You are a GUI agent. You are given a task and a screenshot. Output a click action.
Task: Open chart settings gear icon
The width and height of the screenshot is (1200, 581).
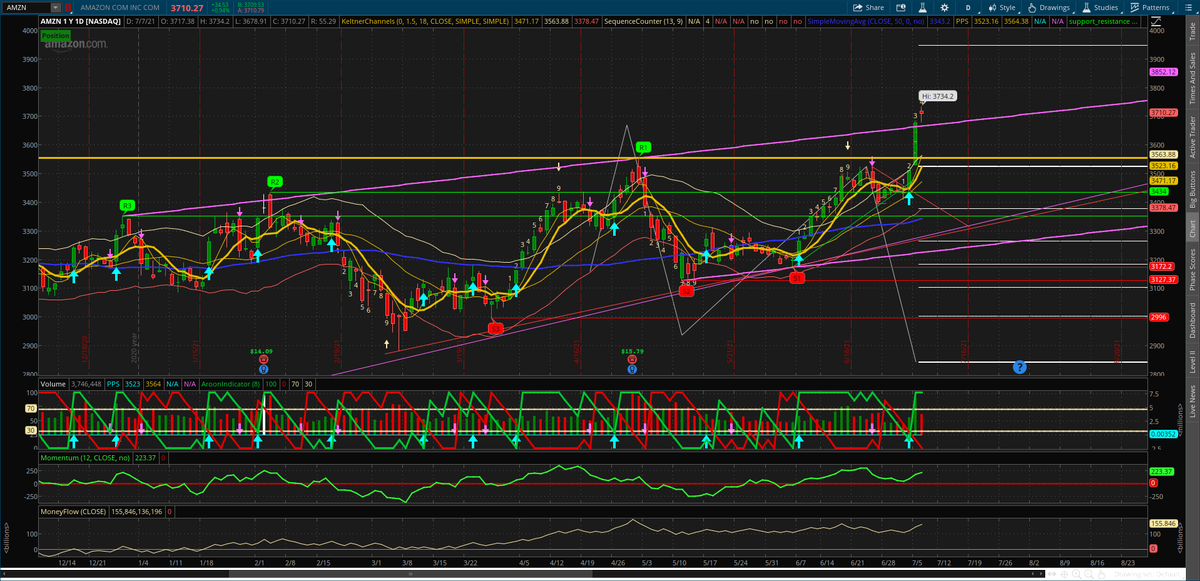945,7
